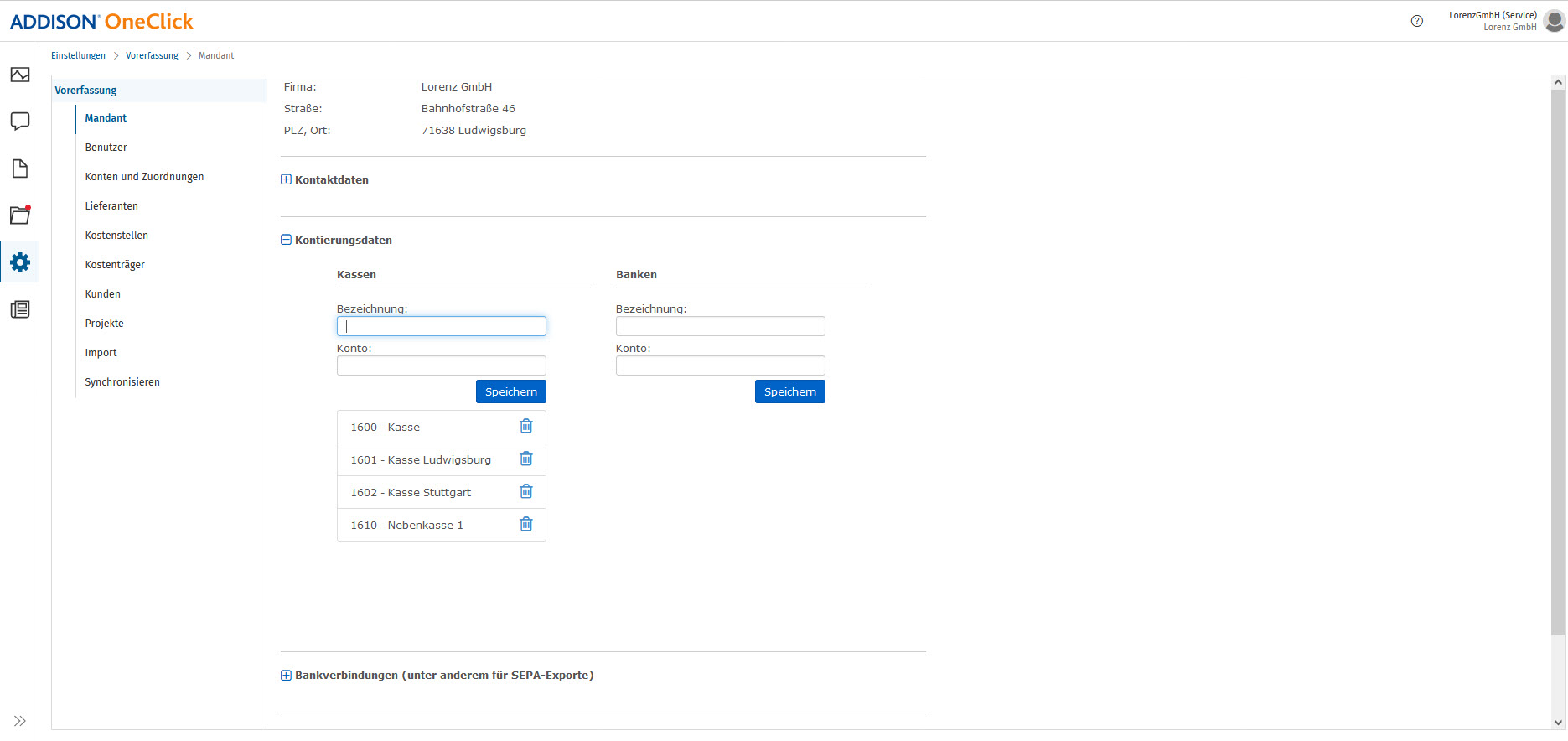Focus the Banken Konto input field
1568x741 pixels.
(x=721, y=365)
